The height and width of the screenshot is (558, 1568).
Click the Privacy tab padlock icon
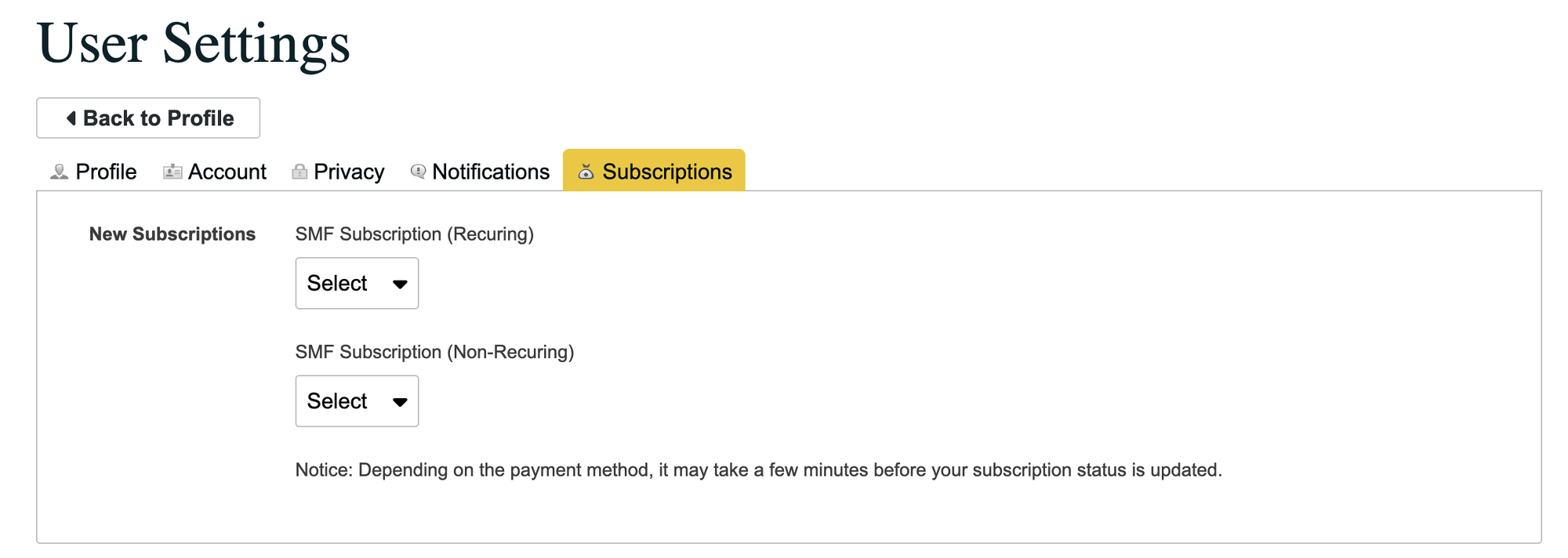pyautogui.click(x=299, y=172)
